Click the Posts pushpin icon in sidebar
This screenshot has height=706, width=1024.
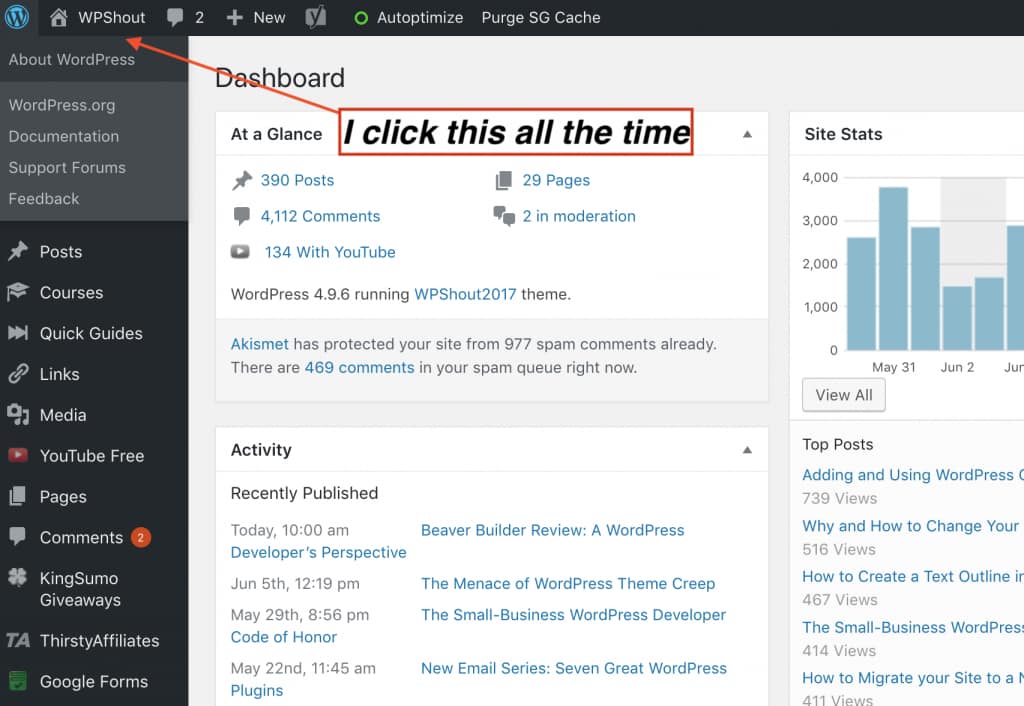18,252
